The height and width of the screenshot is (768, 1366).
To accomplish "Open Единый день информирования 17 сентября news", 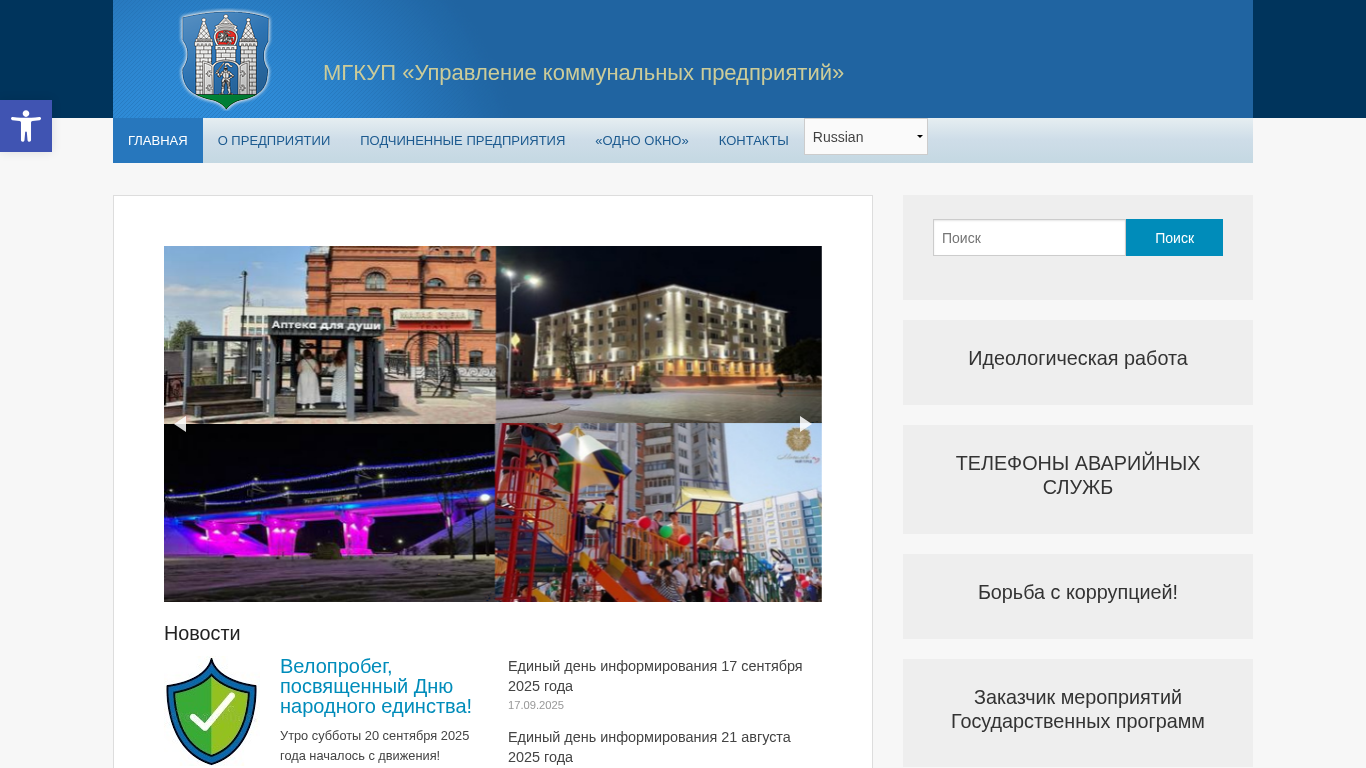I will pyautogui.click(x=655, y=676).
